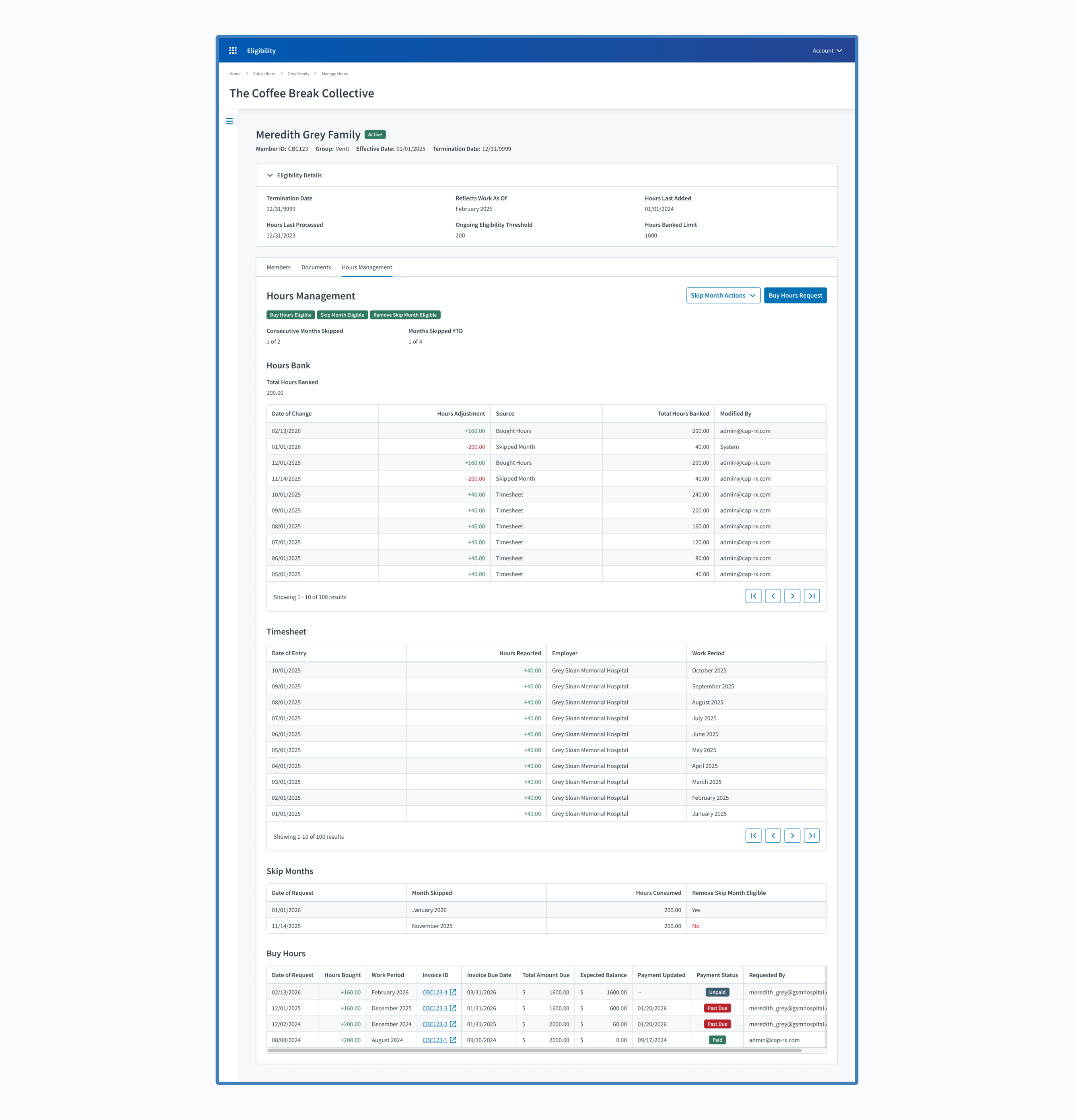Go to previous page in Hours Bank table
The width and height of the screenshot is (1074, 1120).
[x=772, y=596]
